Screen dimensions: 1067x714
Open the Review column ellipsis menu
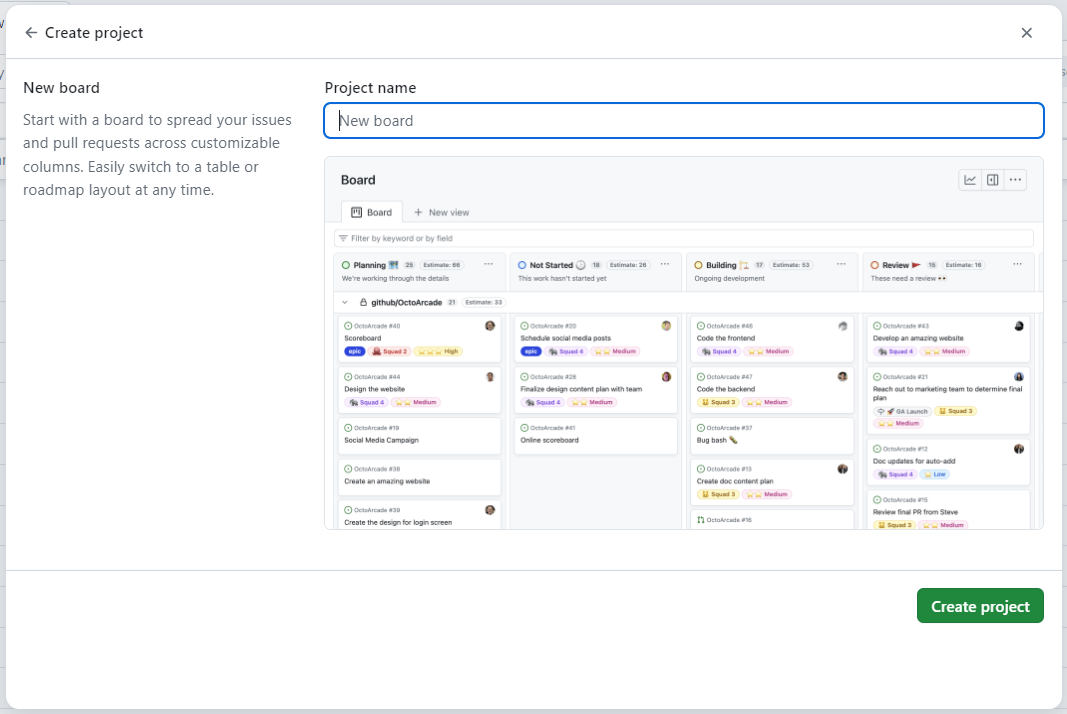(1017, 265)
